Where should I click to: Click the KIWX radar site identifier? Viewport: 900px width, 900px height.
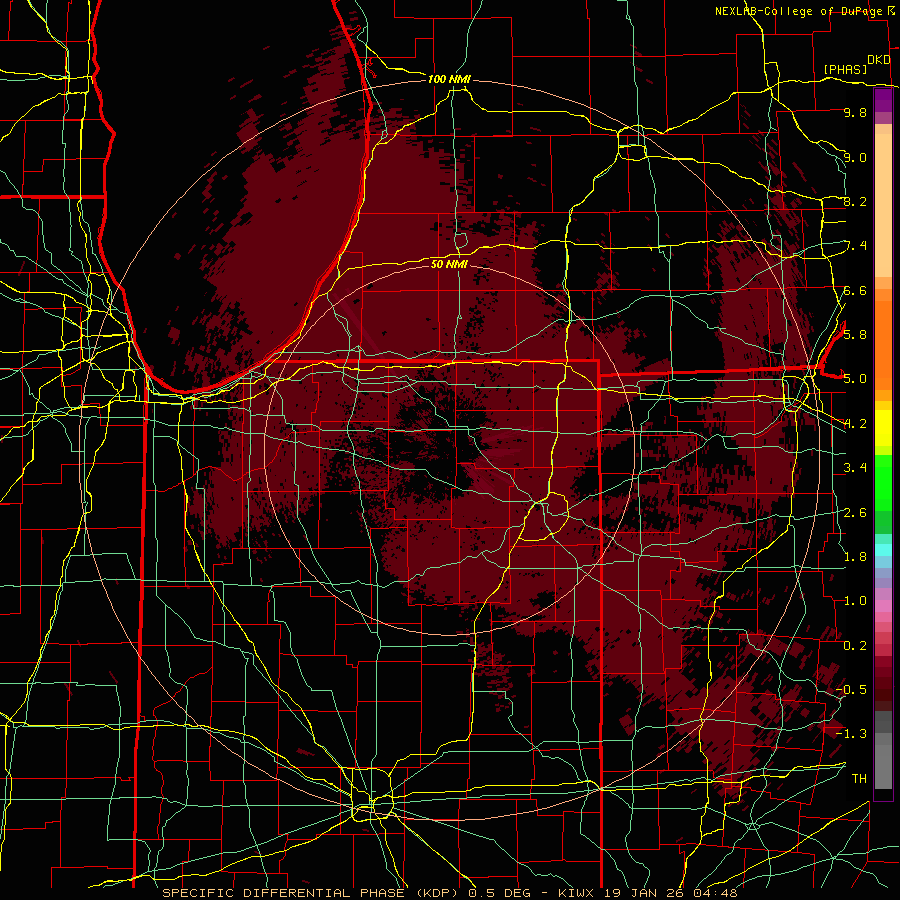(x=576, y=893)
